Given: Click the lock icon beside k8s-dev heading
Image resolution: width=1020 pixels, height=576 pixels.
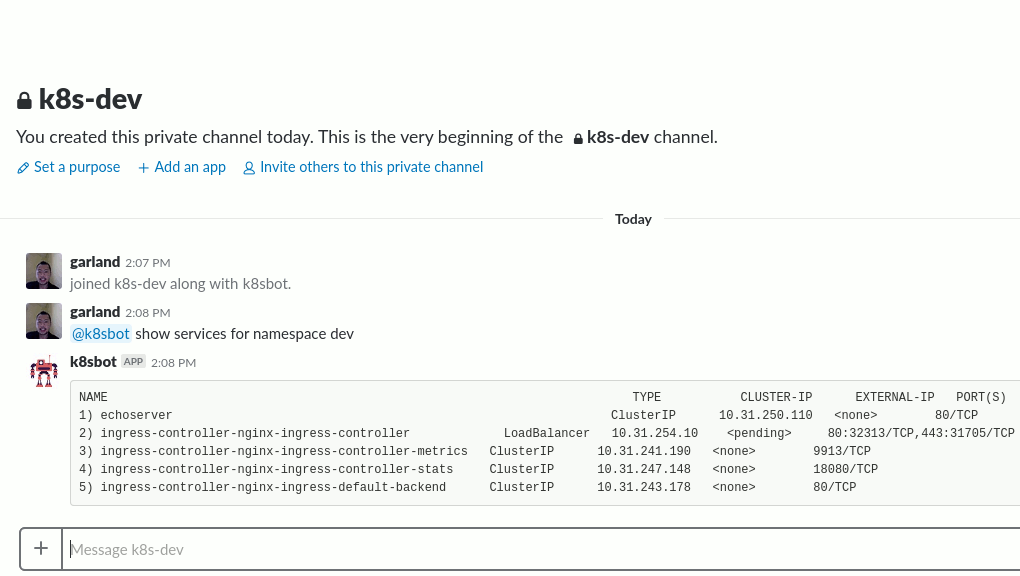Looking at the screenshot, I should 24,100.
